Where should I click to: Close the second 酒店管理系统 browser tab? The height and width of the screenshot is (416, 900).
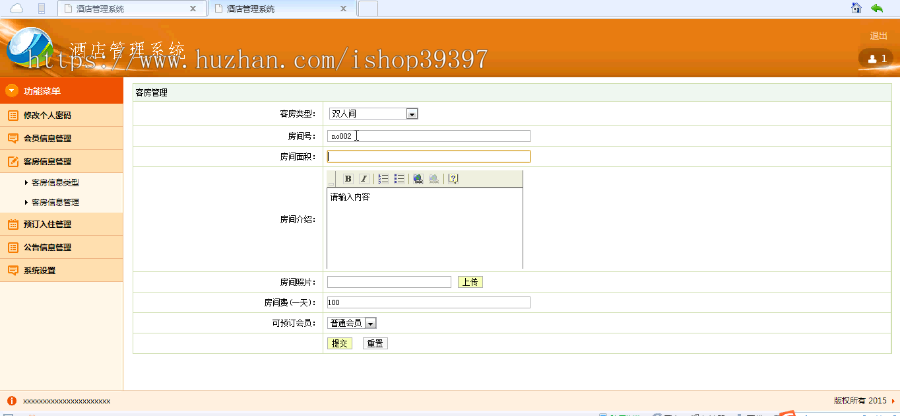[343, 9]
